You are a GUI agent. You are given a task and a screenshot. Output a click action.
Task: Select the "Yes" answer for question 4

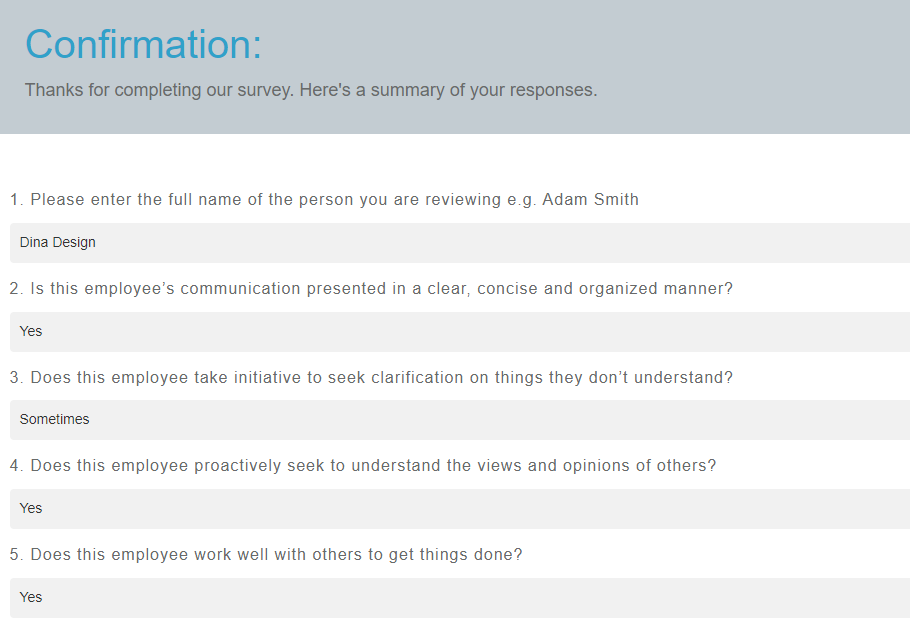click(x=455, y=508)
